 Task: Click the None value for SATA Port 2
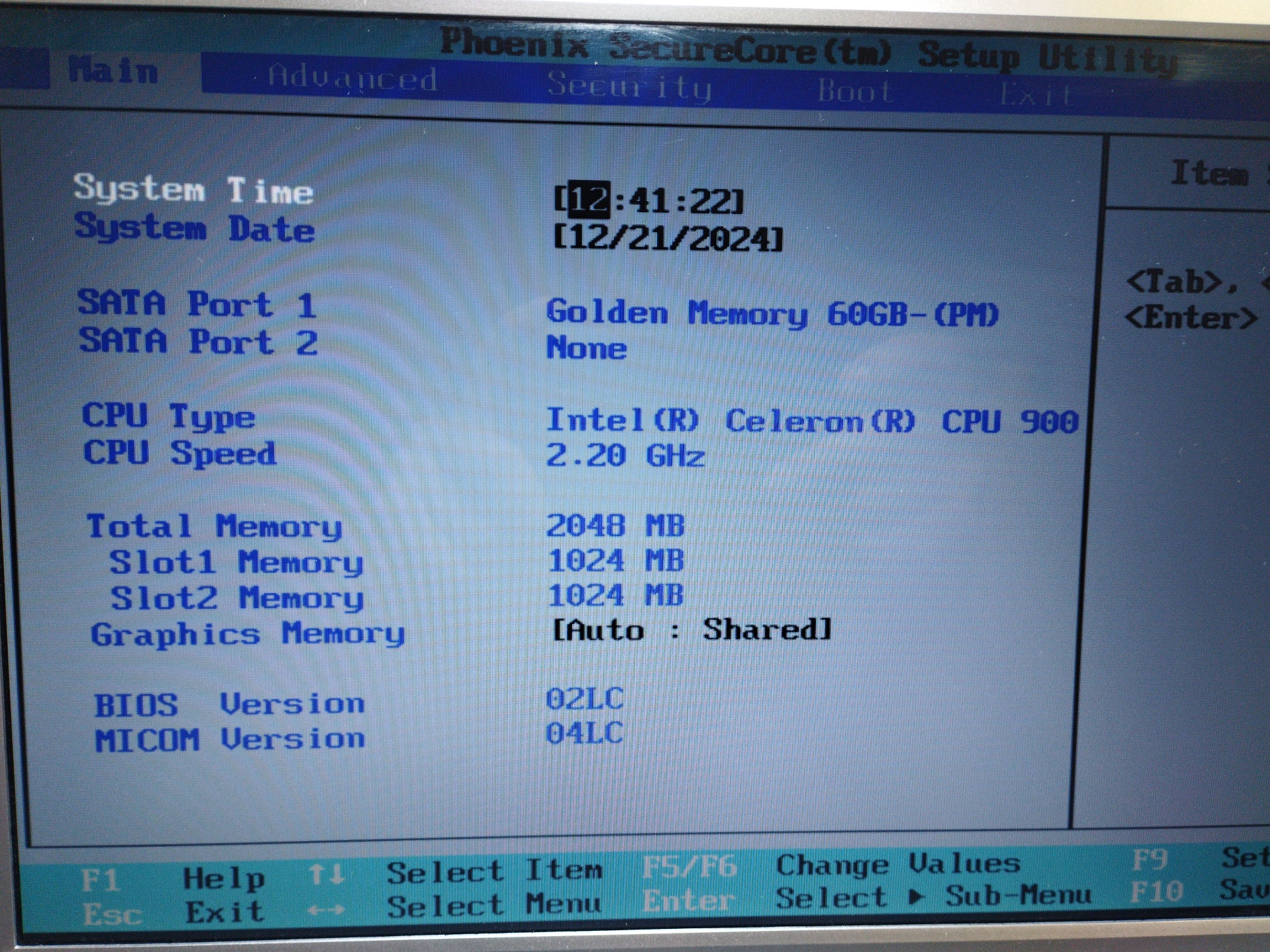point(587,348)
